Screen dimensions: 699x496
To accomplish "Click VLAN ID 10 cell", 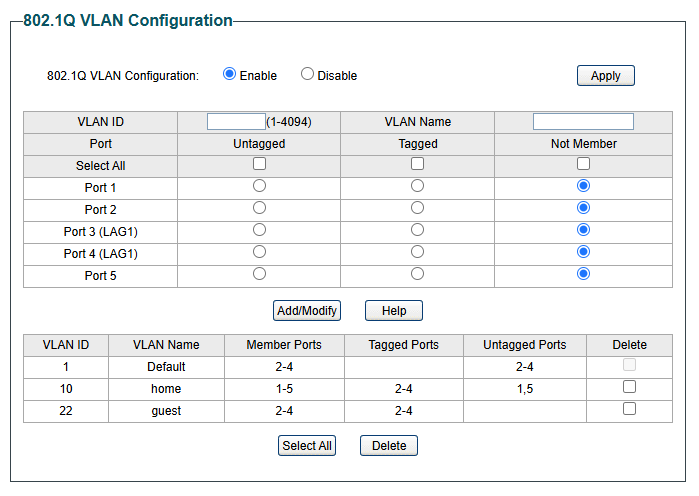I will [x=66, y=389].
